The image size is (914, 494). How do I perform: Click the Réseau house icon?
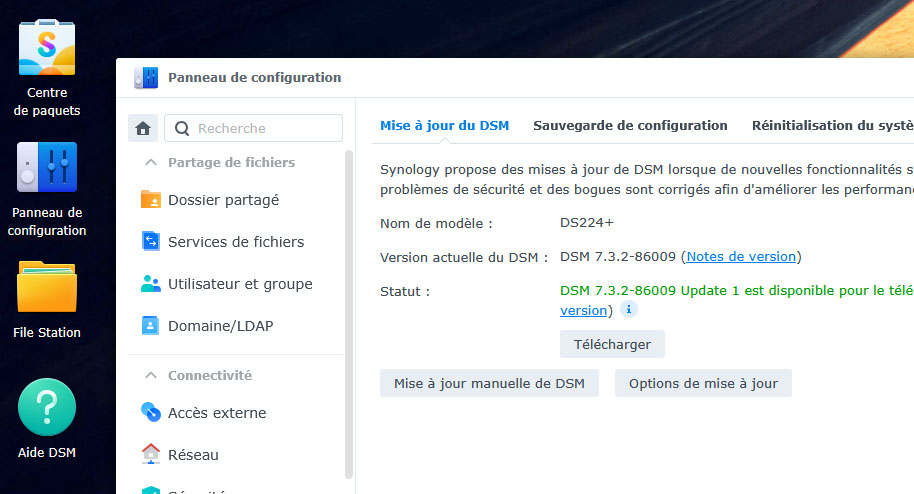click(151, 454)
